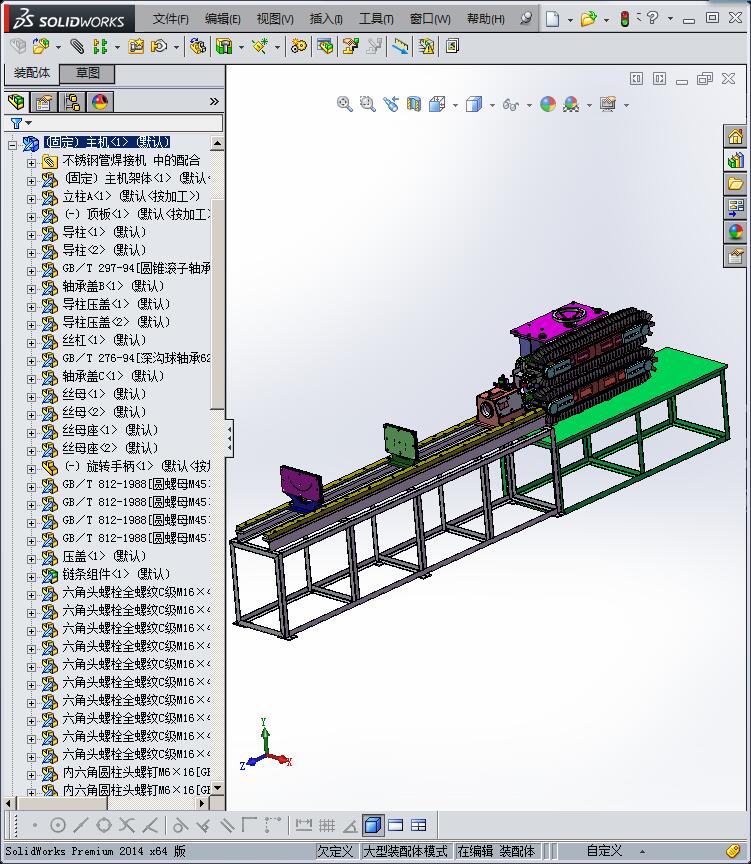
Task: Open the 工具(T) menu
Action: [x=376, y=19]
